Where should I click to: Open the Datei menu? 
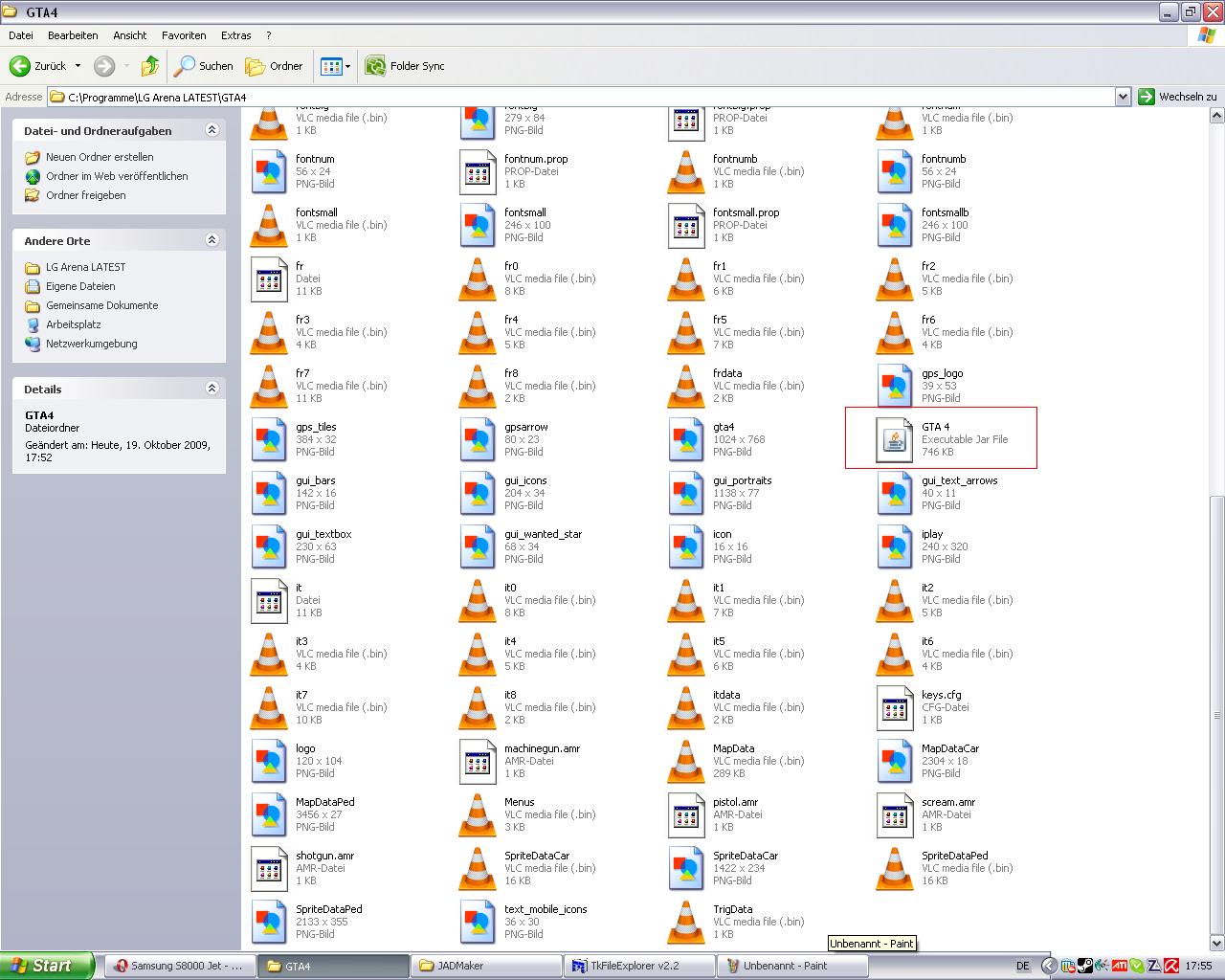[20, 35]
